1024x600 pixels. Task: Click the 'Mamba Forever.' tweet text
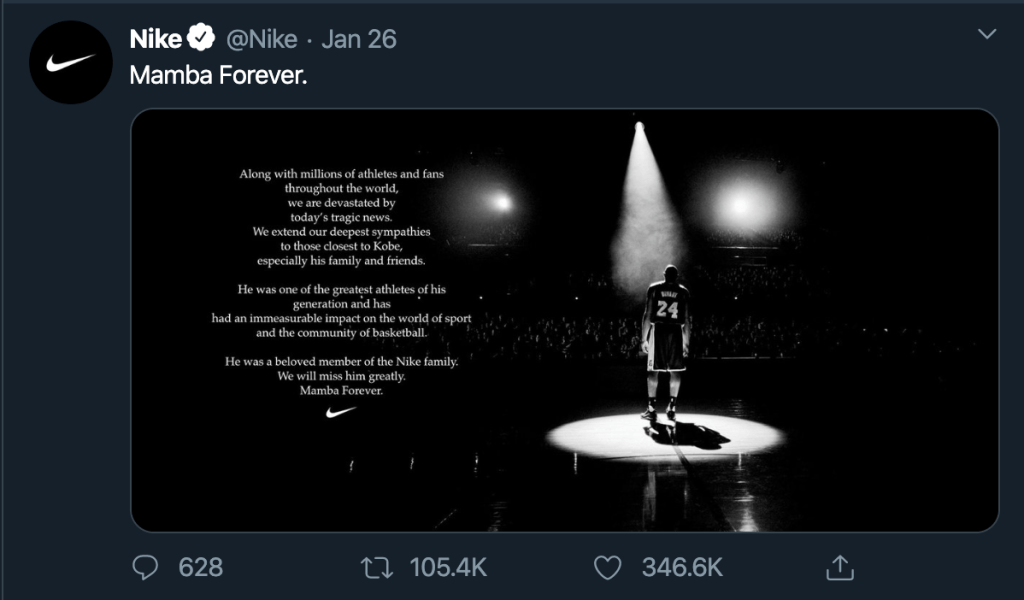tap(217, 75)
